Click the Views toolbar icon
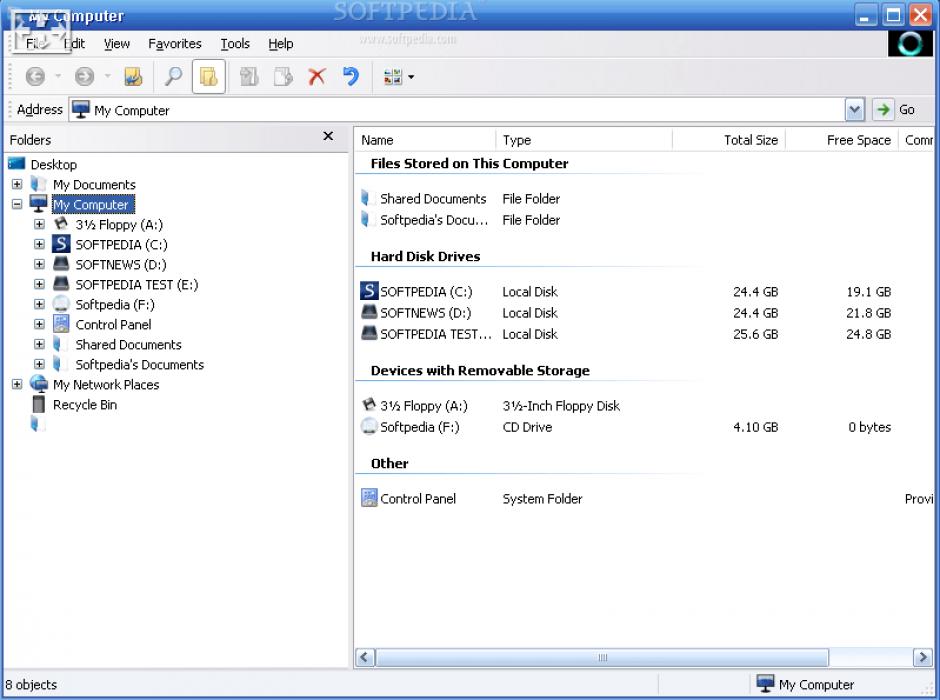Image resolution: width=940 pixels, height=700 pixels. click(x=393, y=76)
